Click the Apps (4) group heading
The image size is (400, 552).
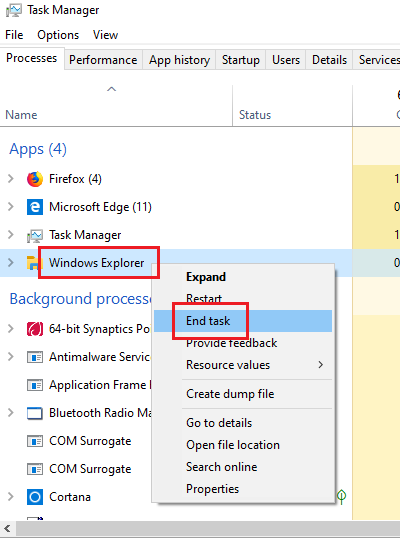(38, 149)
